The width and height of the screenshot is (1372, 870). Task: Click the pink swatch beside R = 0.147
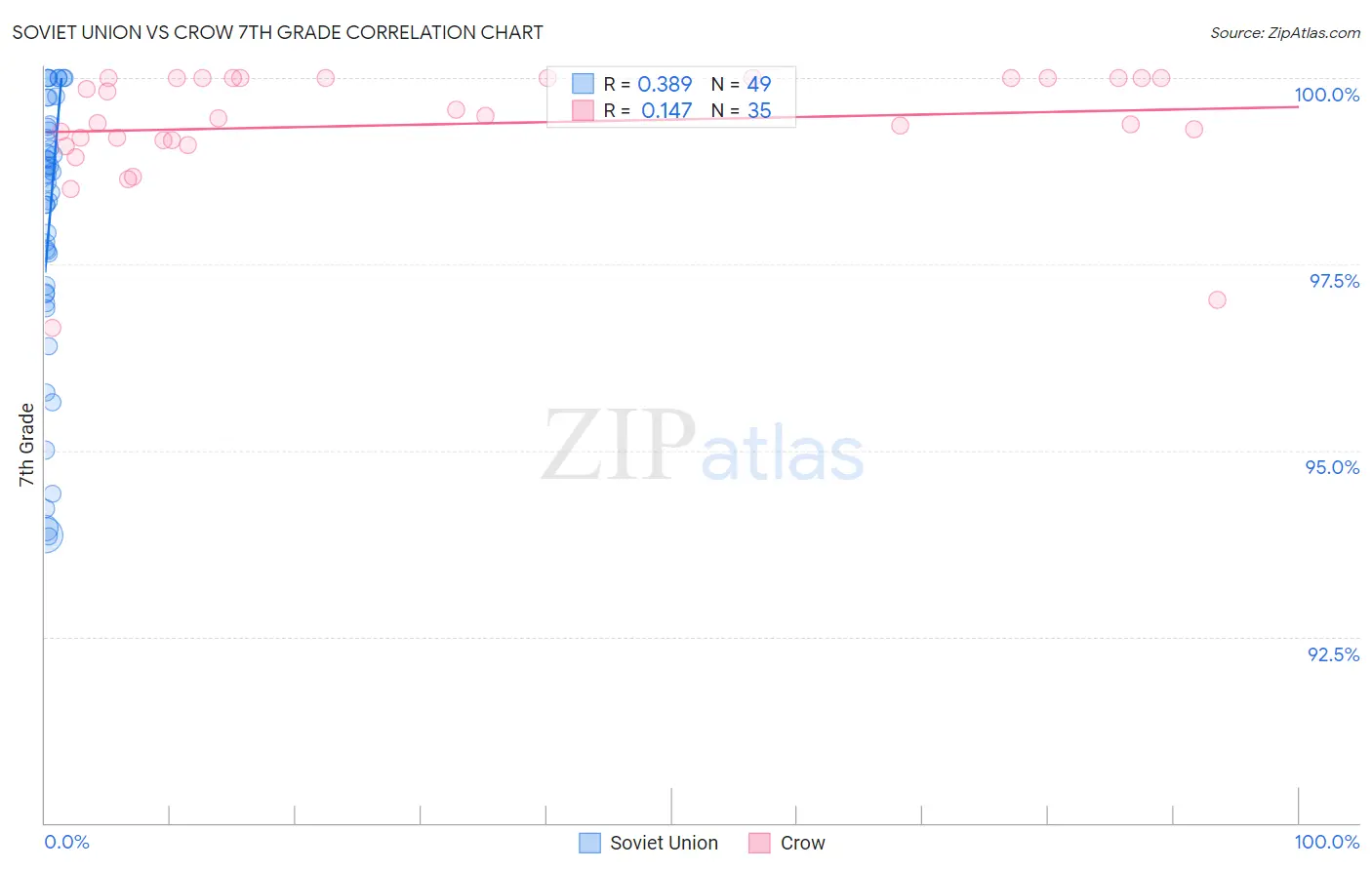pos(583,110)
